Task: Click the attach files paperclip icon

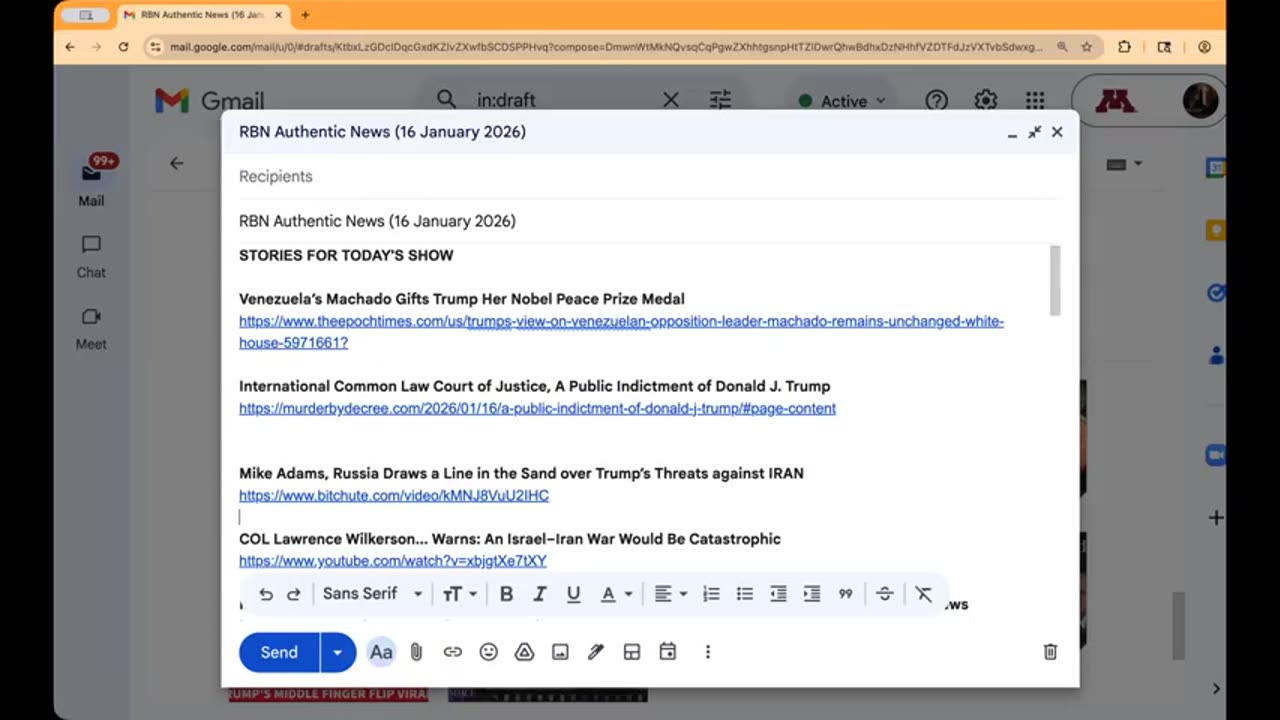Action: click(417, 652)
